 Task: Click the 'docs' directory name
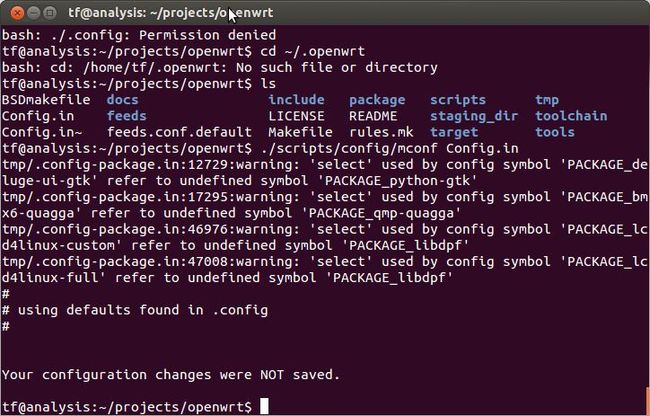click(122, 99)
